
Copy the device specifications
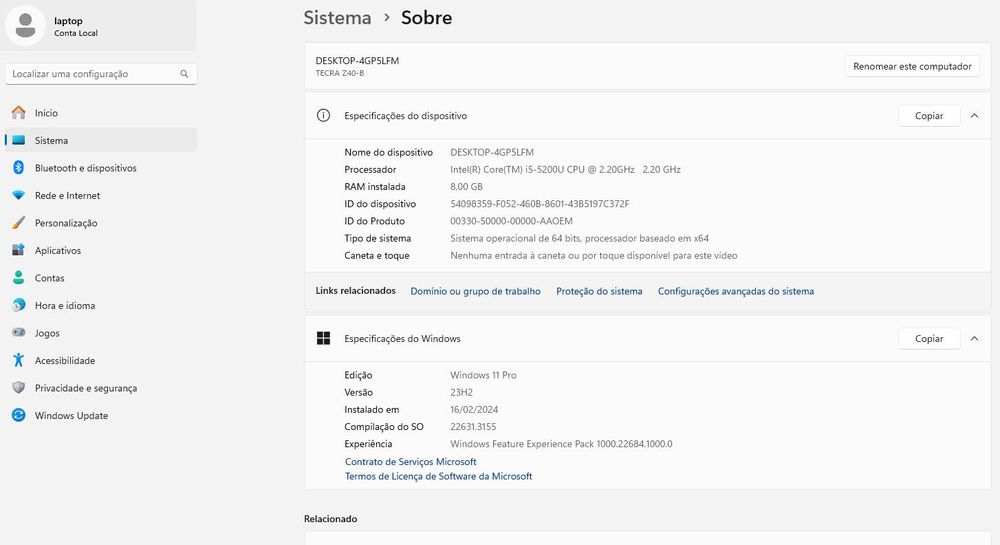pos(929,115)
